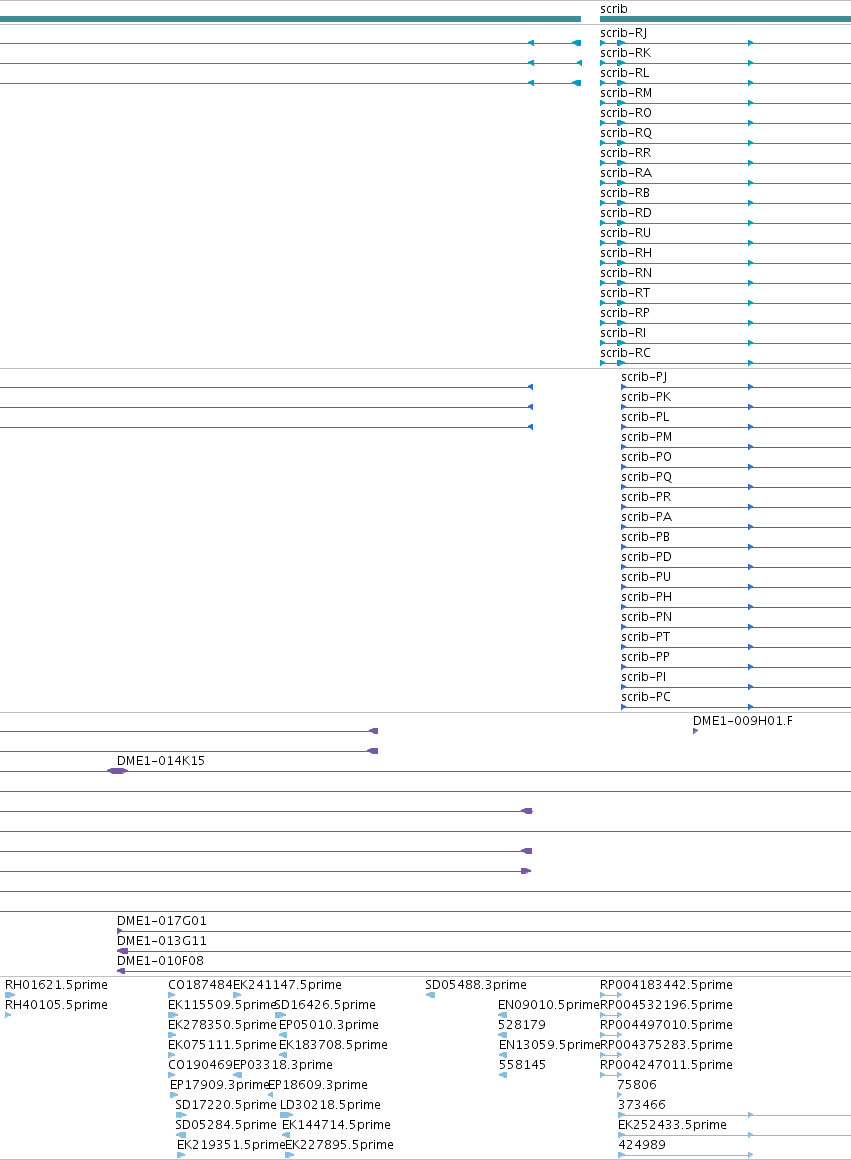
Task: Open the scrib-PK protein entry
Action: click(646, 397)
